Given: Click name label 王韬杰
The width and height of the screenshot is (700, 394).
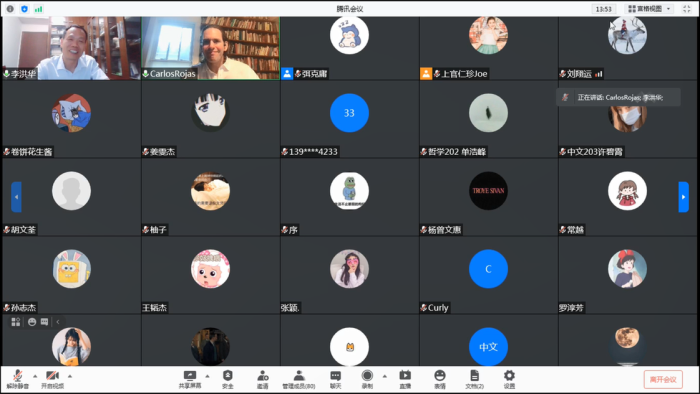Looking at the screenshot, I should 154,308.
